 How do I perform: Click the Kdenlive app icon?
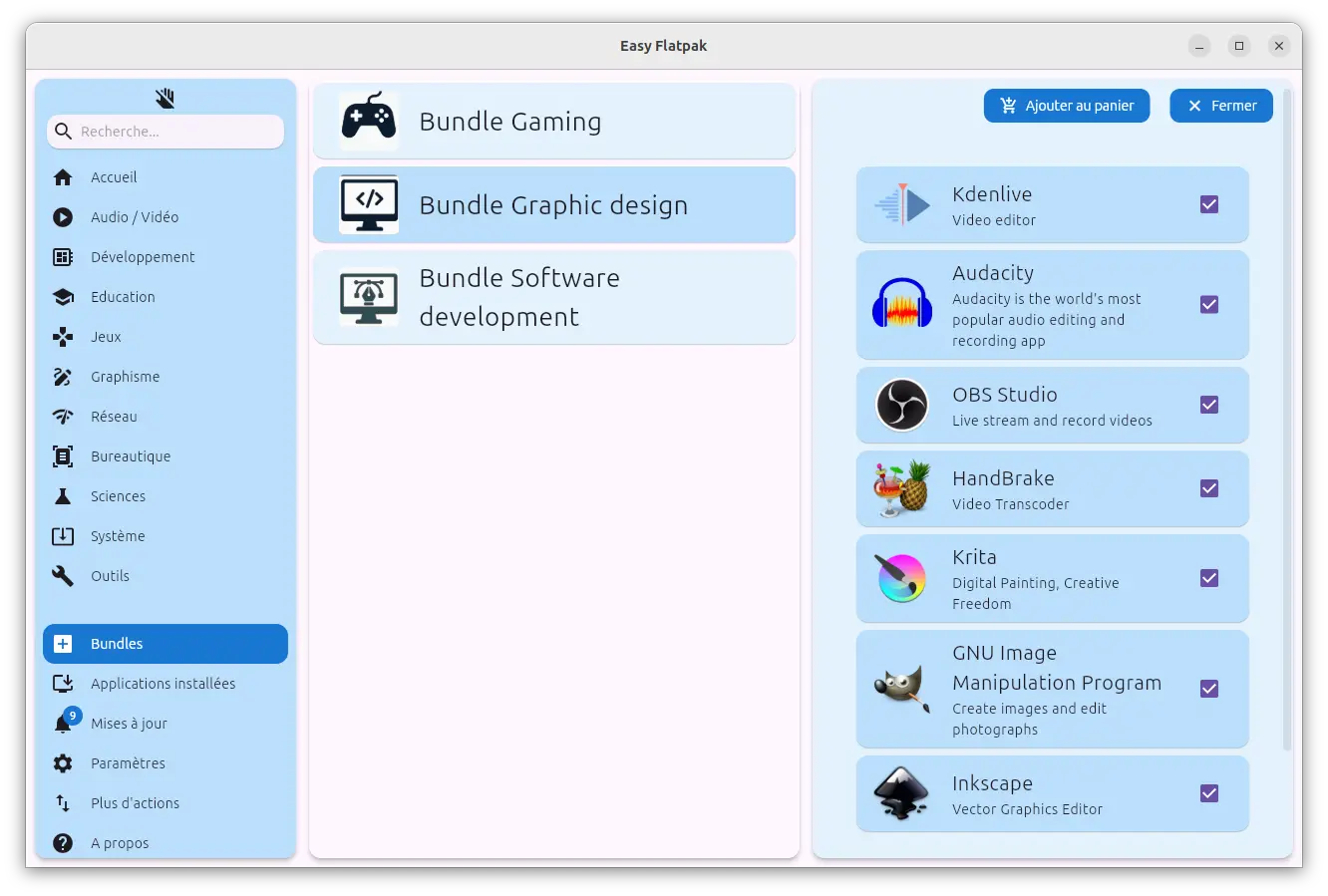902,205
